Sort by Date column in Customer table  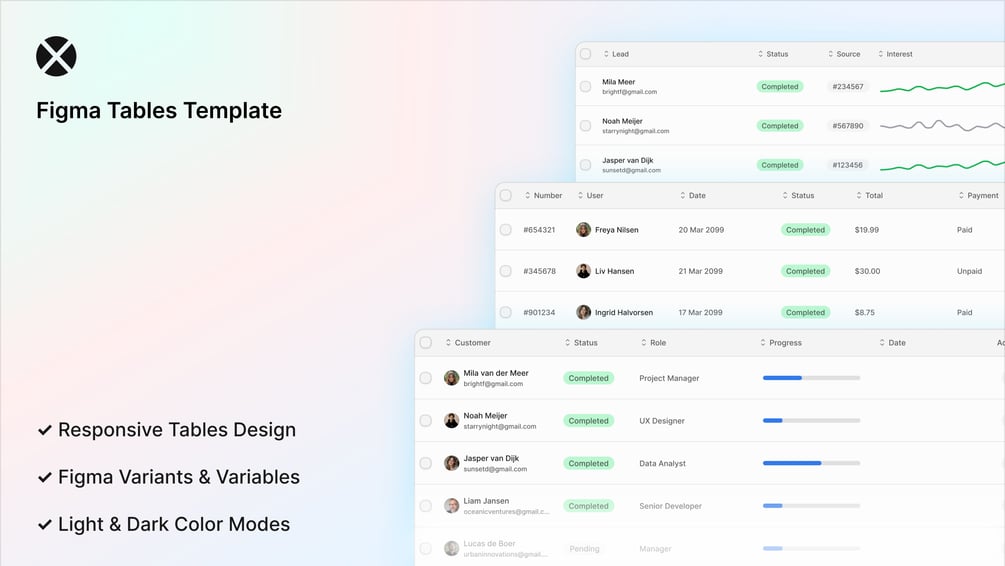pyautogui.click(x=892, y=343)
